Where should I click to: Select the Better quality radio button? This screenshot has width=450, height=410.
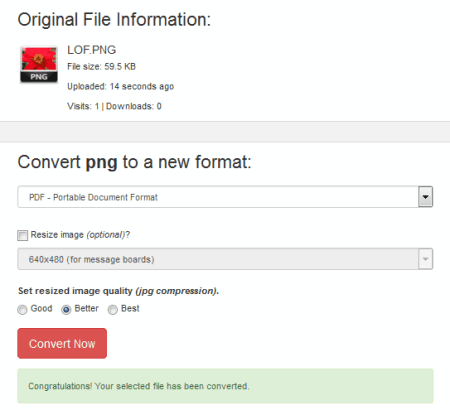(x=66, y=310)
